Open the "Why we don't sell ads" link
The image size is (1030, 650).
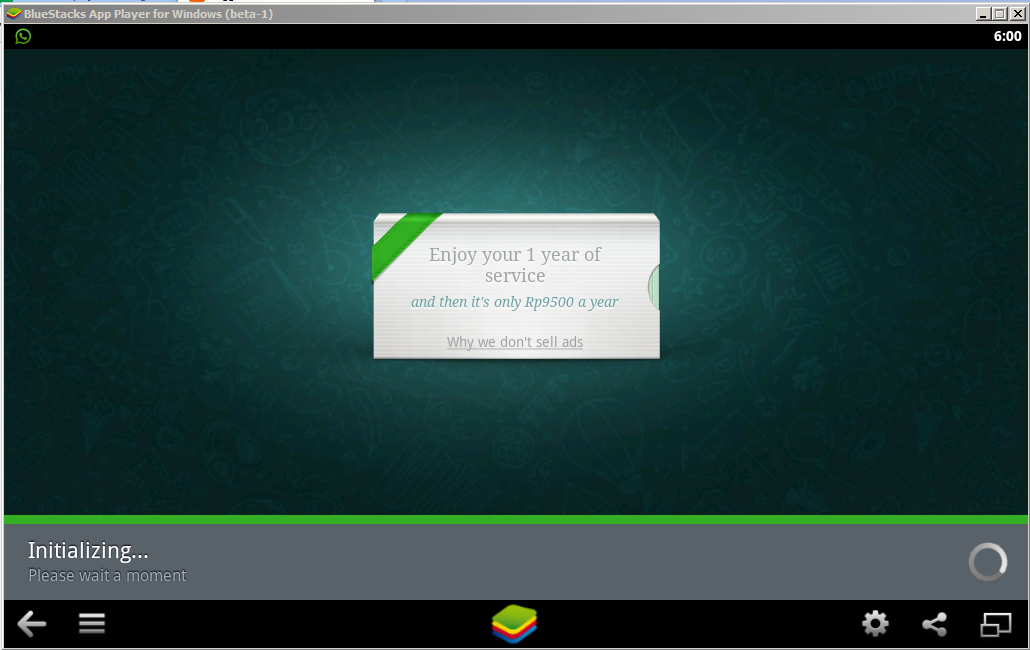point(515,342)
